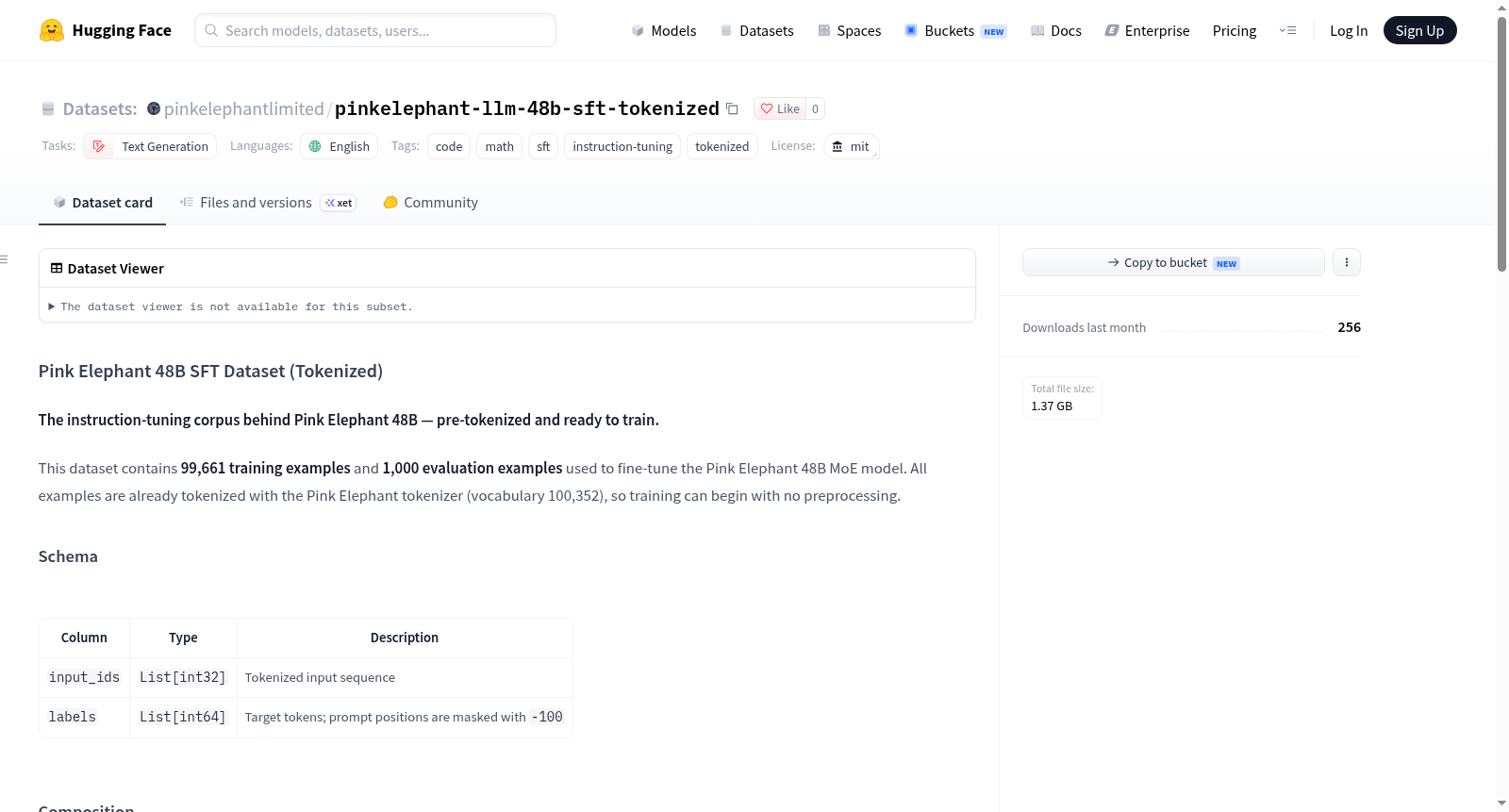Focus the search models, datasets, users field
Screen dimensions: 1509x812
click(x=375, y=30)
